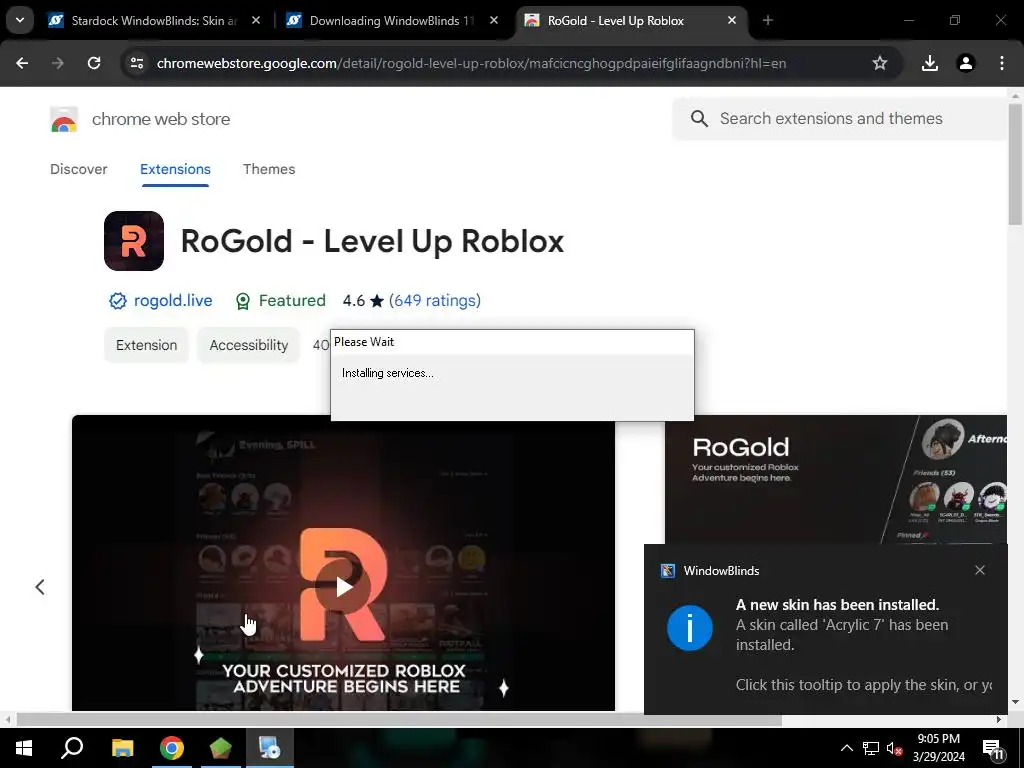Reload the current page
Screen dimensions: 1024x768
[x=94, y=63]
